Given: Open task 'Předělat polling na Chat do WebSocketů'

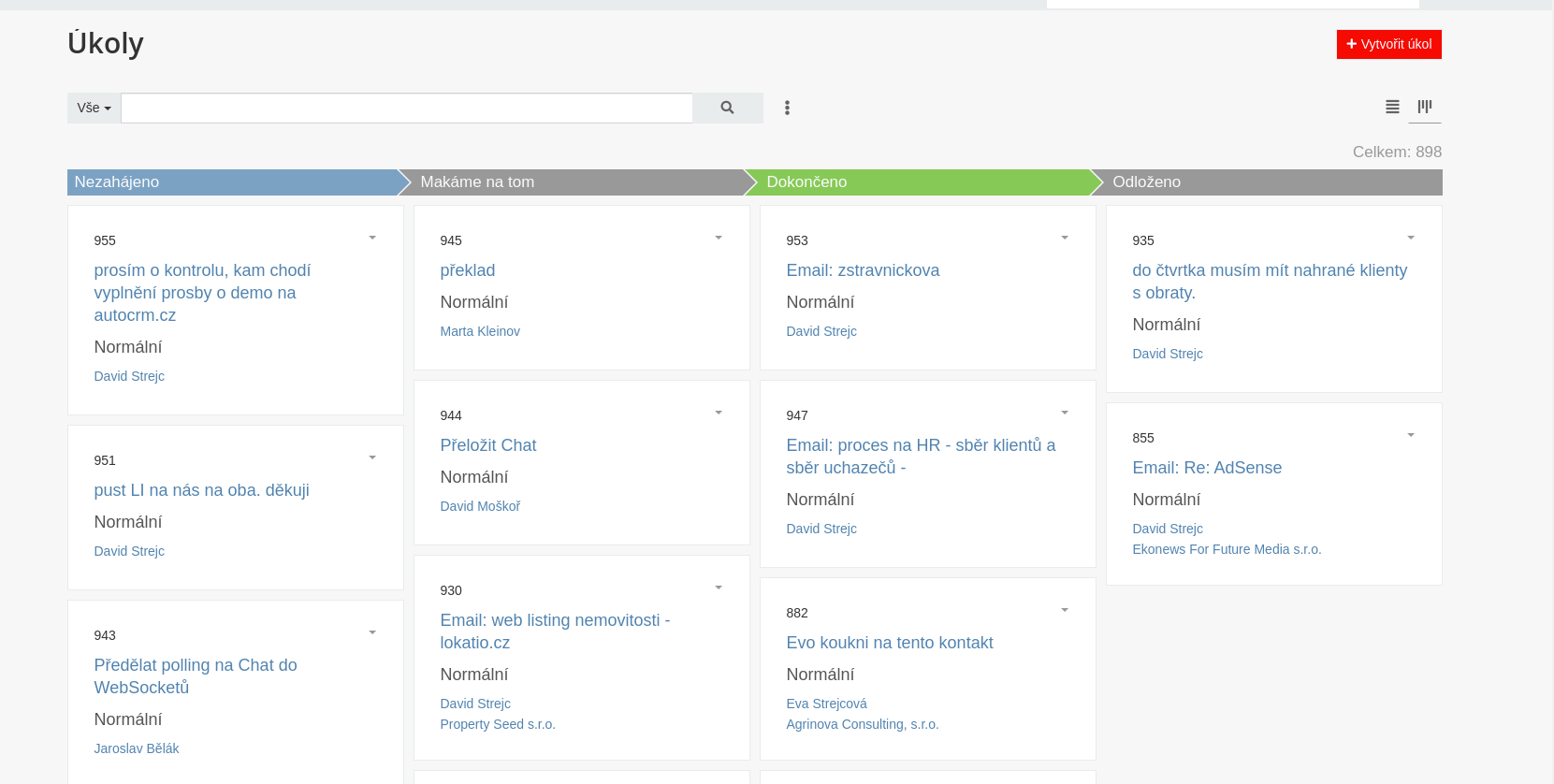Looking at the screenshot, I should (x=196, y=676).
